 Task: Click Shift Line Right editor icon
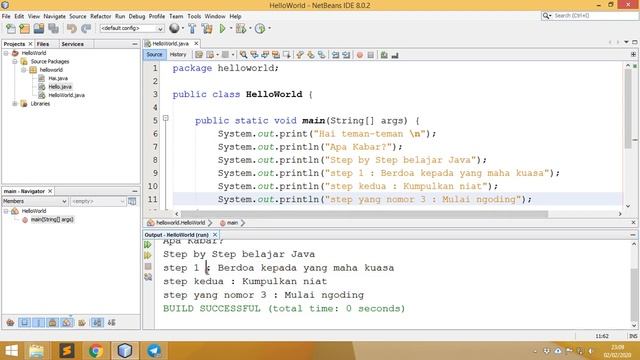point(346,55)
